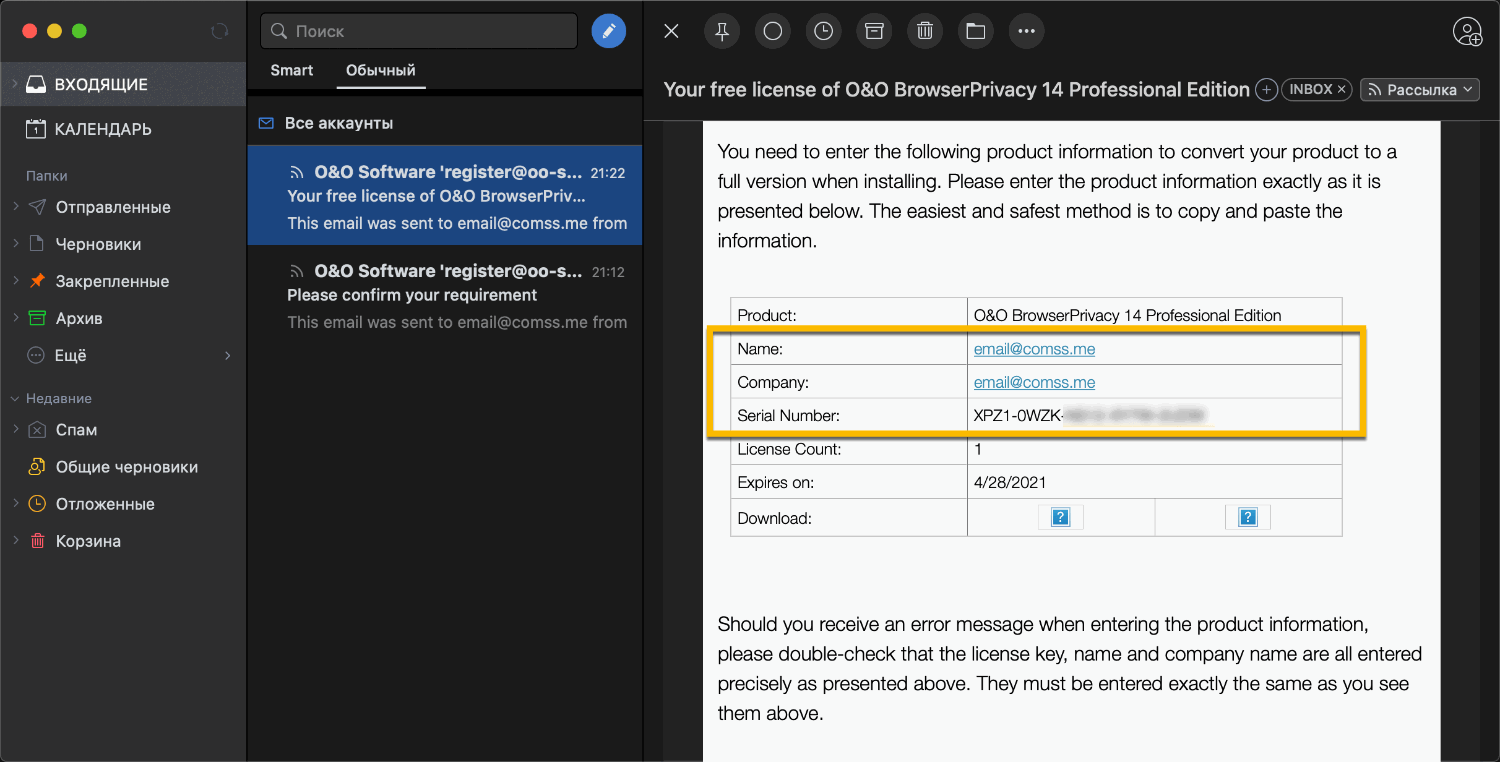Screen dimensions: 1500x762
Task: Snooze email using the clock icon
Action: coord(823,31)
